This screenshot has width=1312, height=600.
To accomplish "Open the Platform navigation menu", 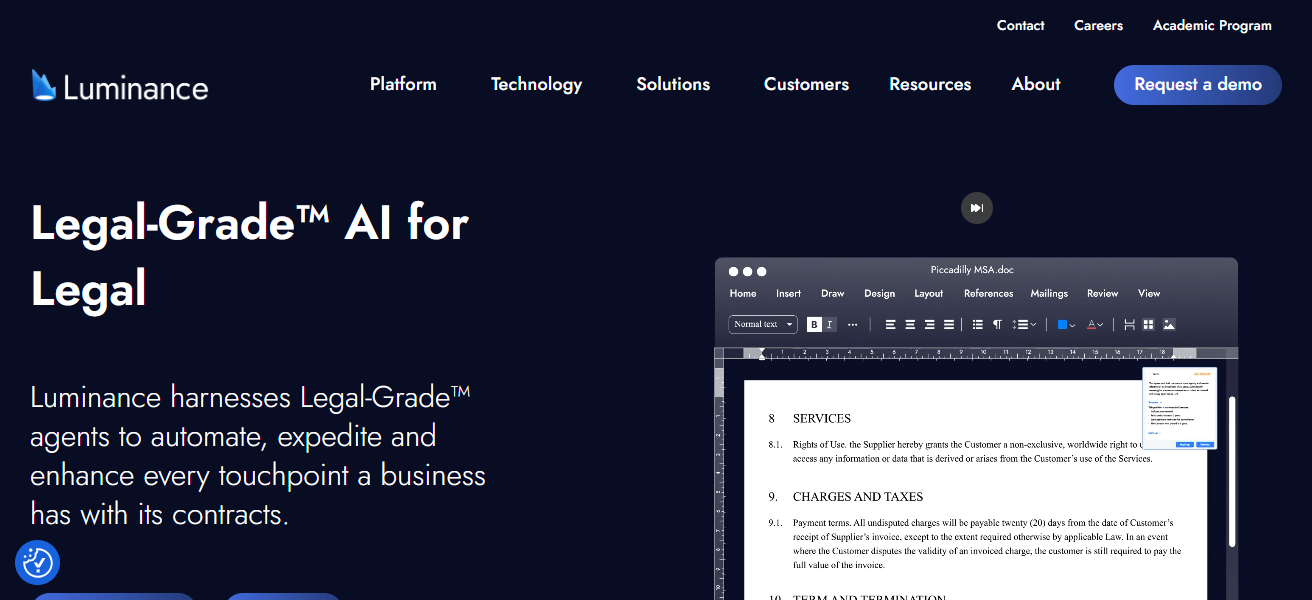I will click(x=403, y=84).
